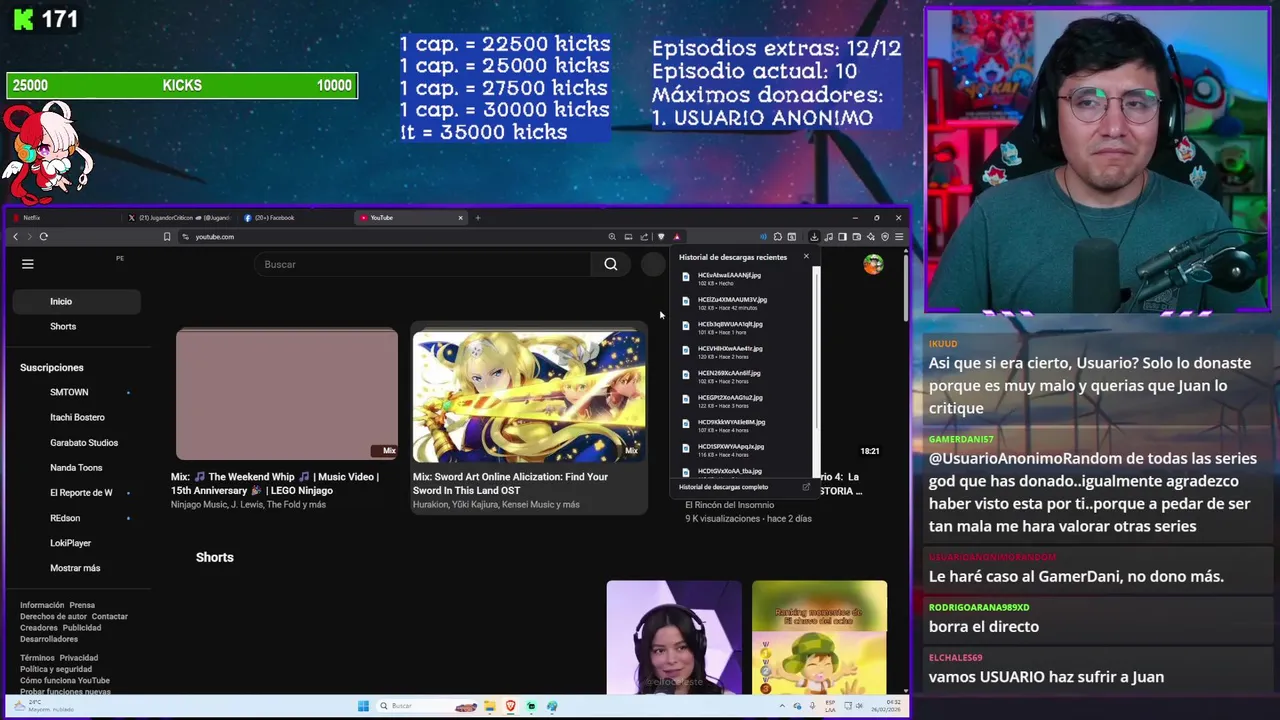The height and width of the screenshot is (720, 1280).
Task: Open The Weekend Whip Ninjago mix title
Action: pos(275,484)
